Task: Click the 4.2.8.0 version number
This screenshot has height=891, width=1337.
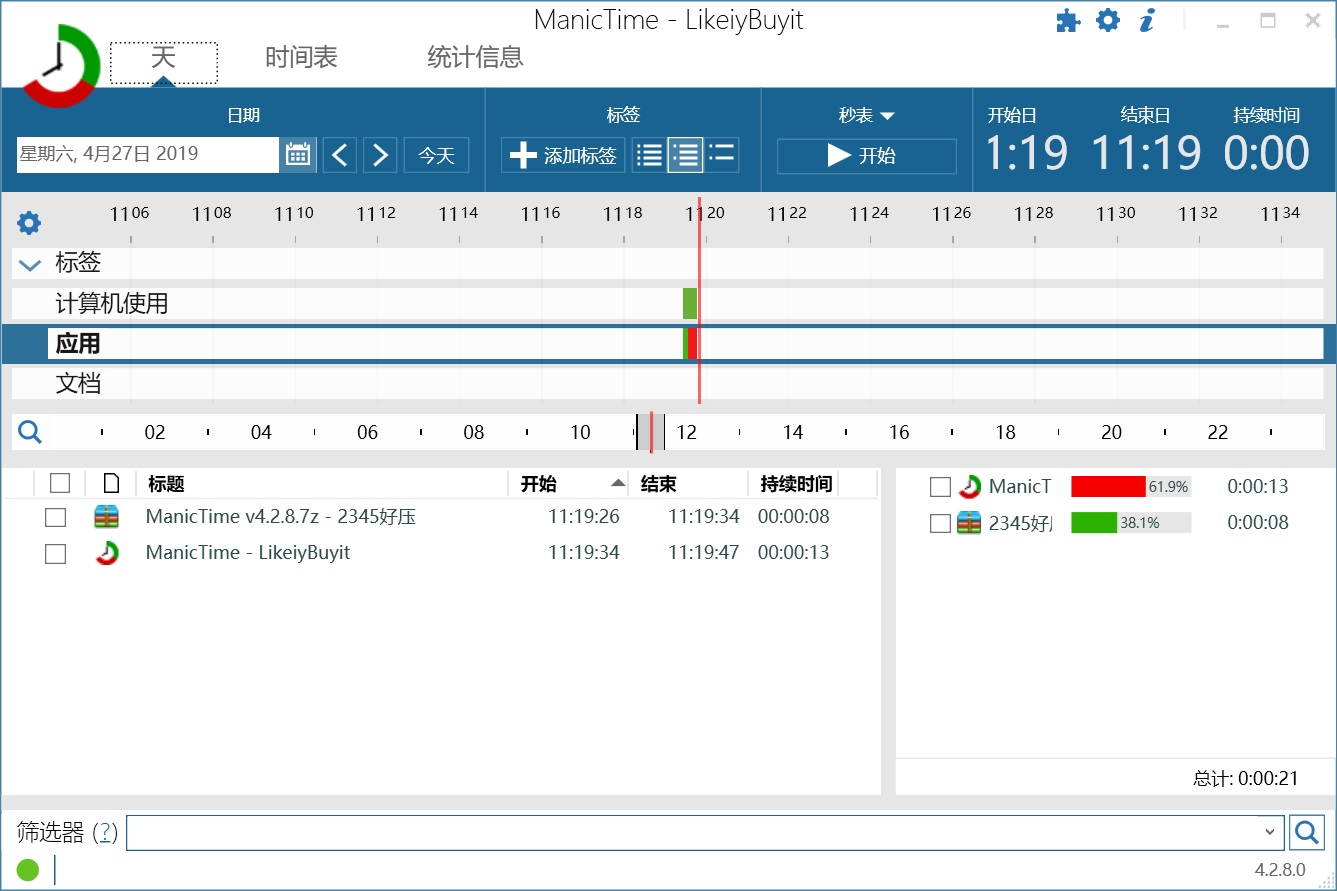Action: pos(1280,870)
